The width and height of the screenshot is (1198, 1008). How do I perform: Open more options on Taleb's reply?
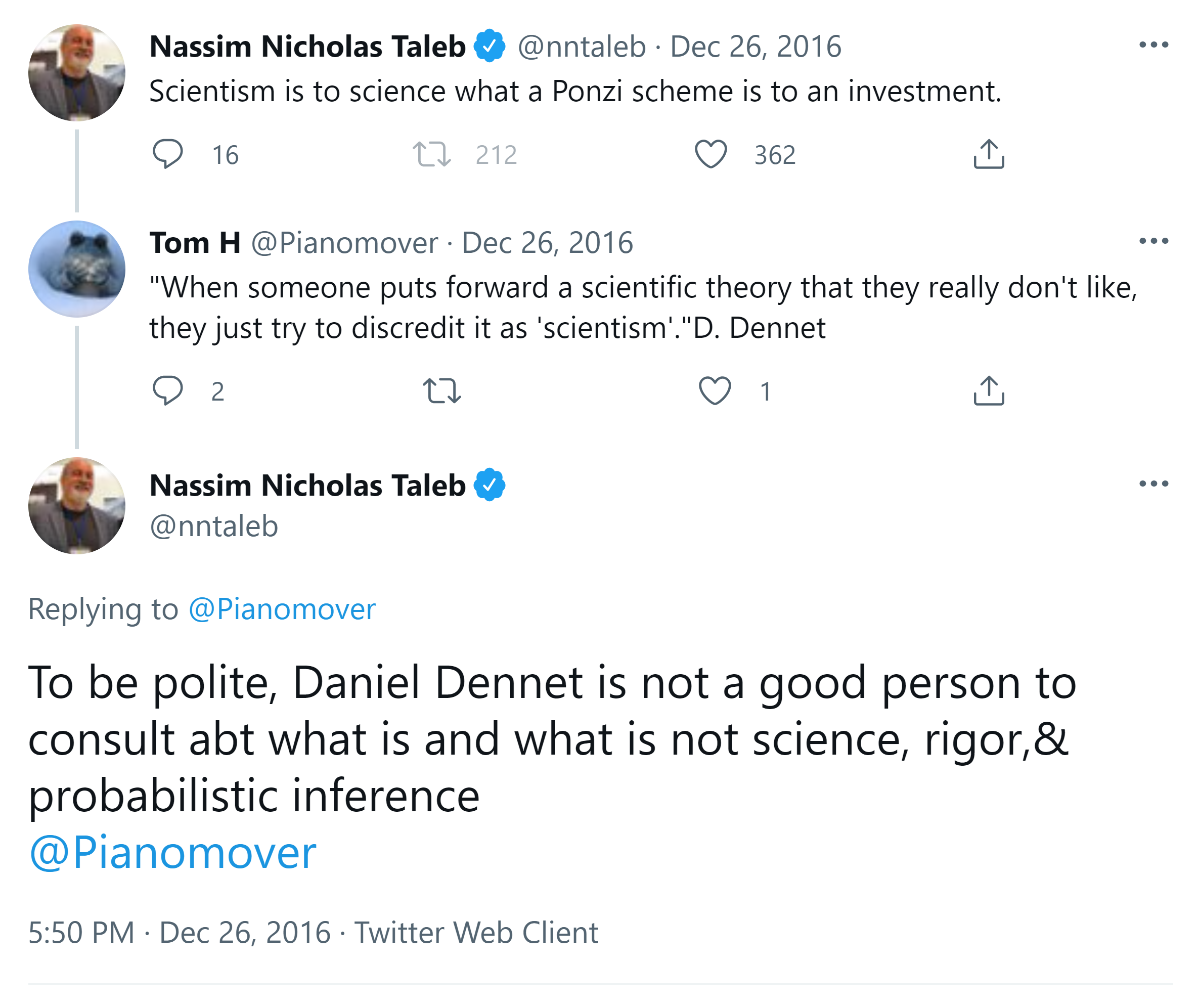[1153, 484]
